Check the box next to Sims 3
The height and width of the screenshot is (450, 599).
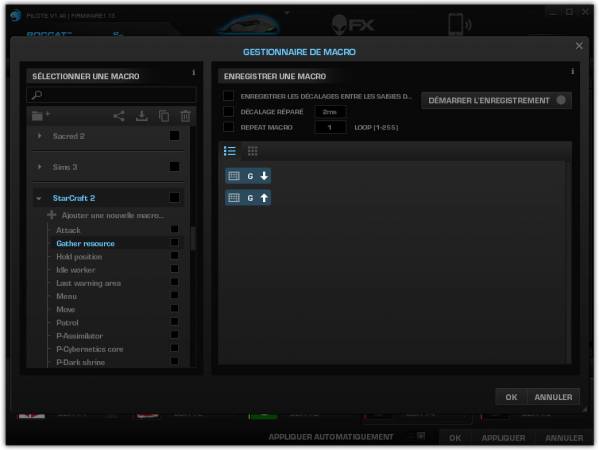(174, 167)
